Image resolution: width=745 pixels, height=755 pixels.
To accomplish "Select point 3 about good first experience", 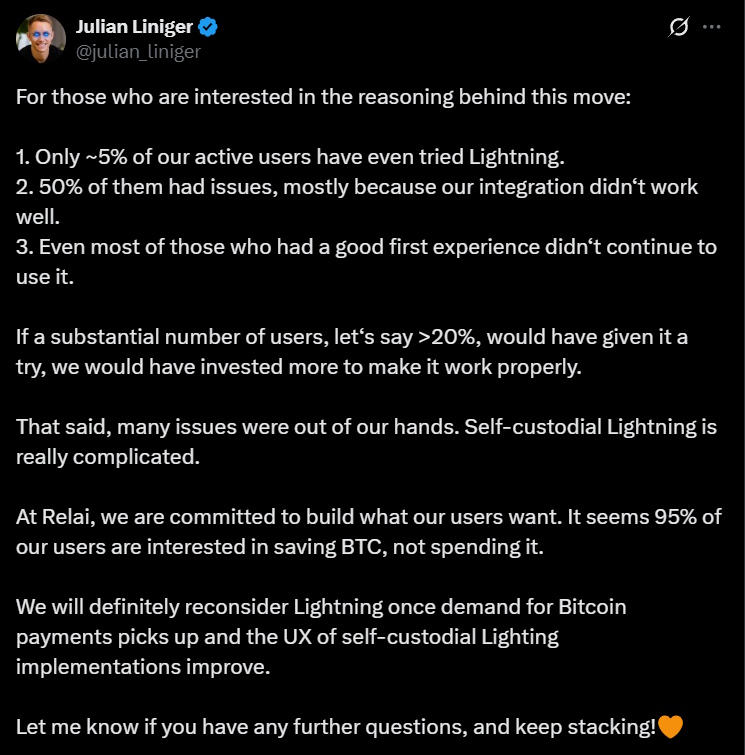I will coord(366,261).
